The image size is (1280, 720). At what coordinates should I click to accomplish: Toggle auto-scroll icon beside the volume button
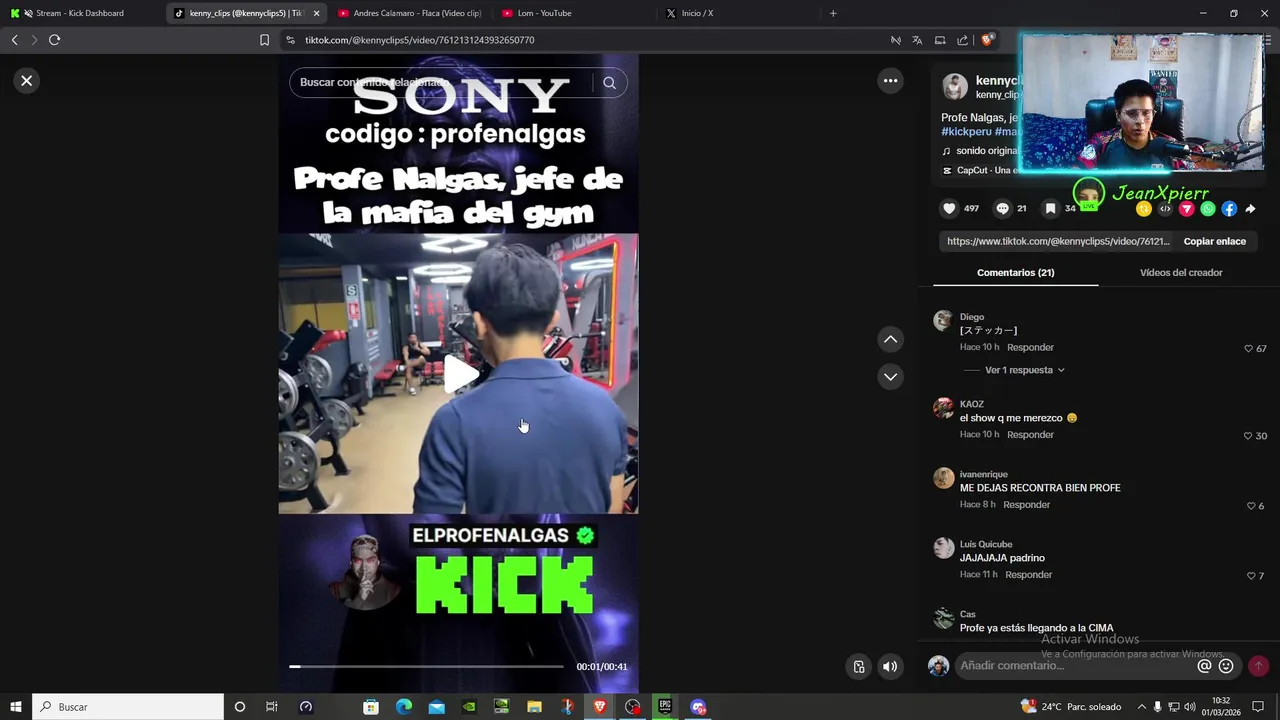click(x=859, y=667)
